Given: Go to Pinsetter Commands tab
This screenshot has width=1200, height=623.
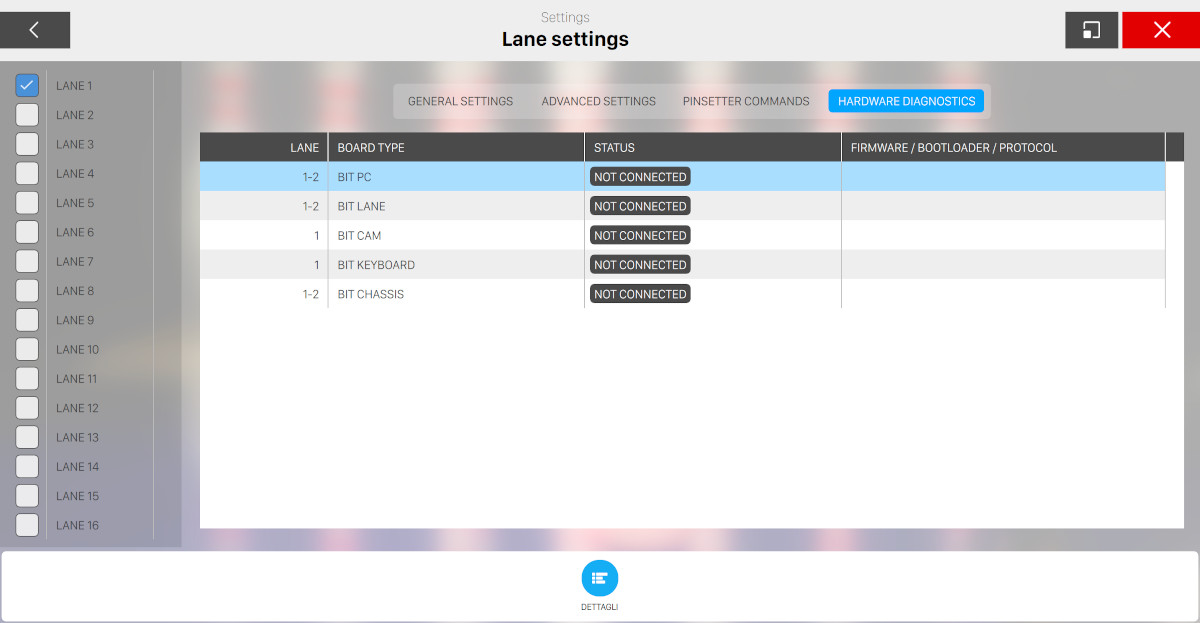Looking at the screenshot, I should 746,101.
